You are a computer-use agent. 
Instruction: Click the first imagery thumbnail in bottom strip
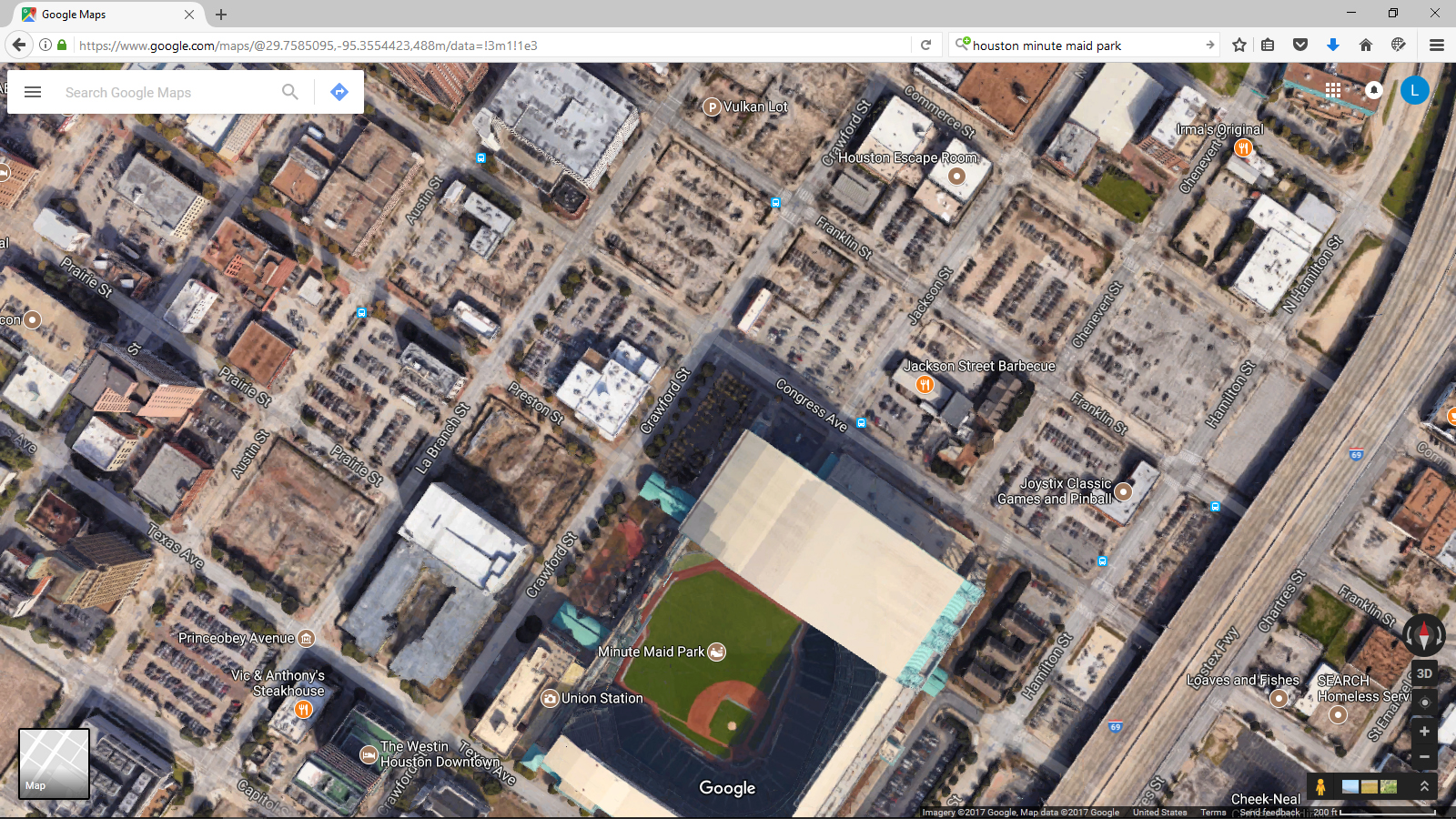[x=1350, y=786]
